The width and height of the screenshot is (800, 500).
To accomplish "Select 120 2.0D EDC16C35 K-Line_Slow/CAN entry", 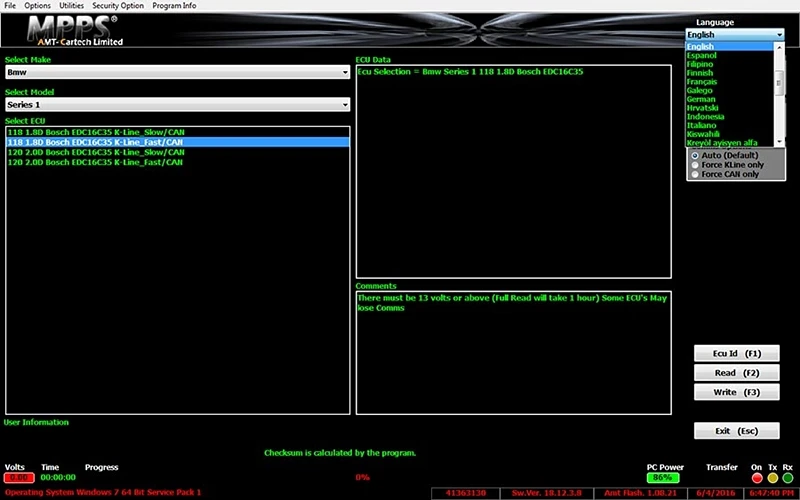I will tap(178, 152).
